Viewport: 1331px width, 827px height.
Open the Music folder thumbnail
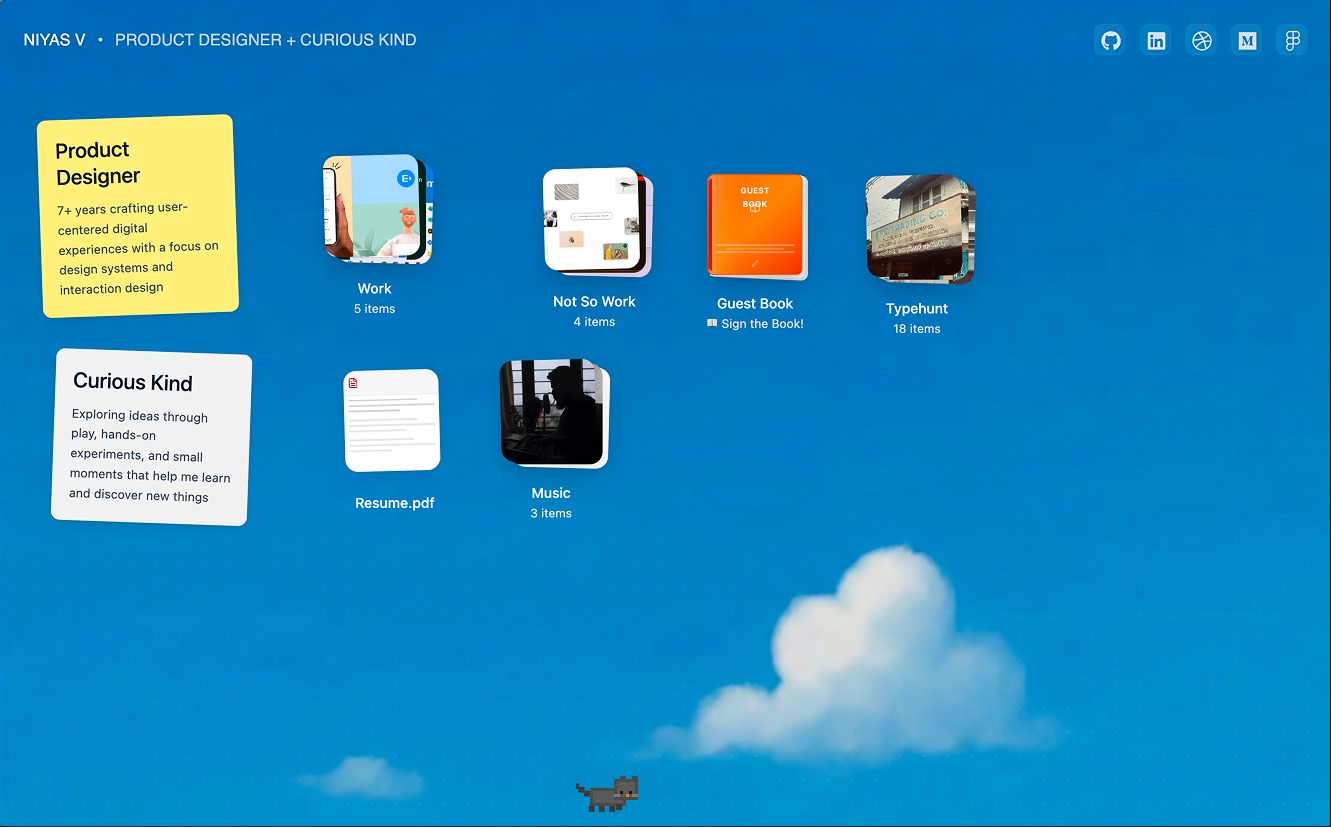[x=553, y=413]
